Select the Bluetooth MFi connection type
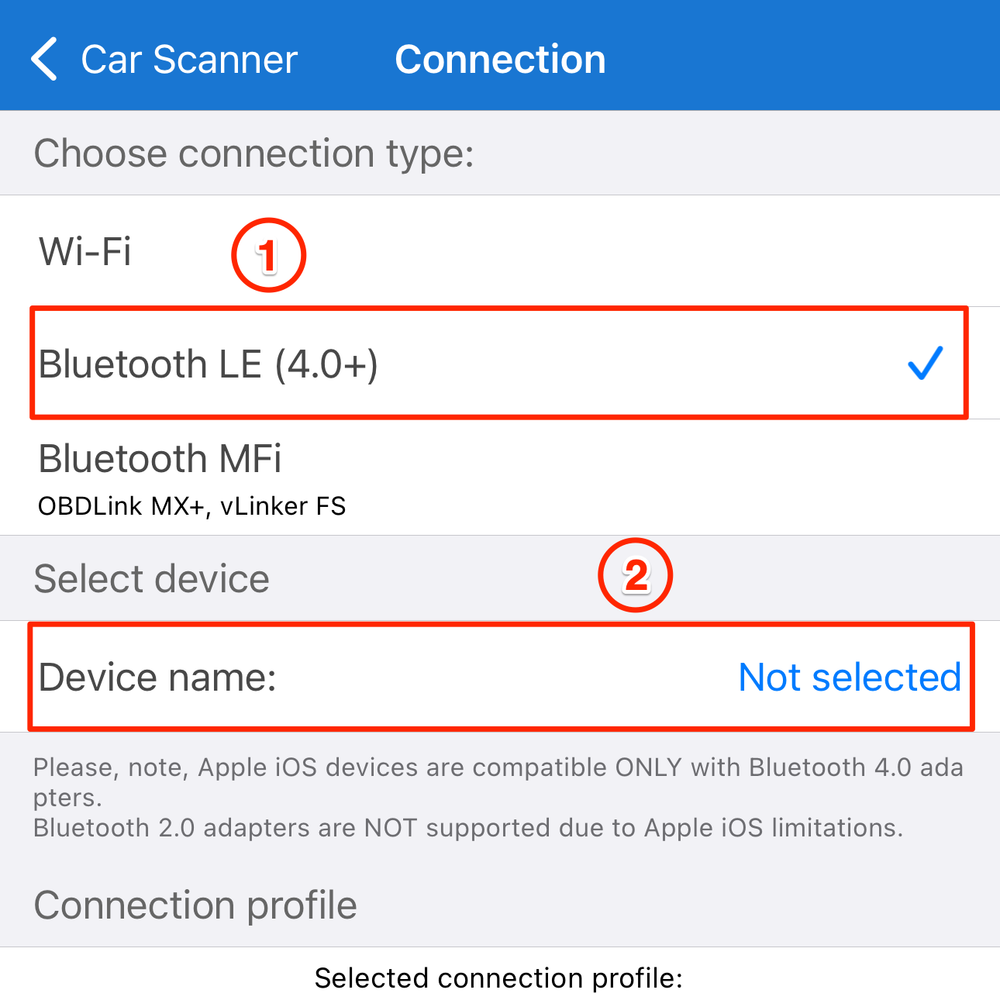The height and width of the screenshot is (1000, 1000). coord(160,459)
